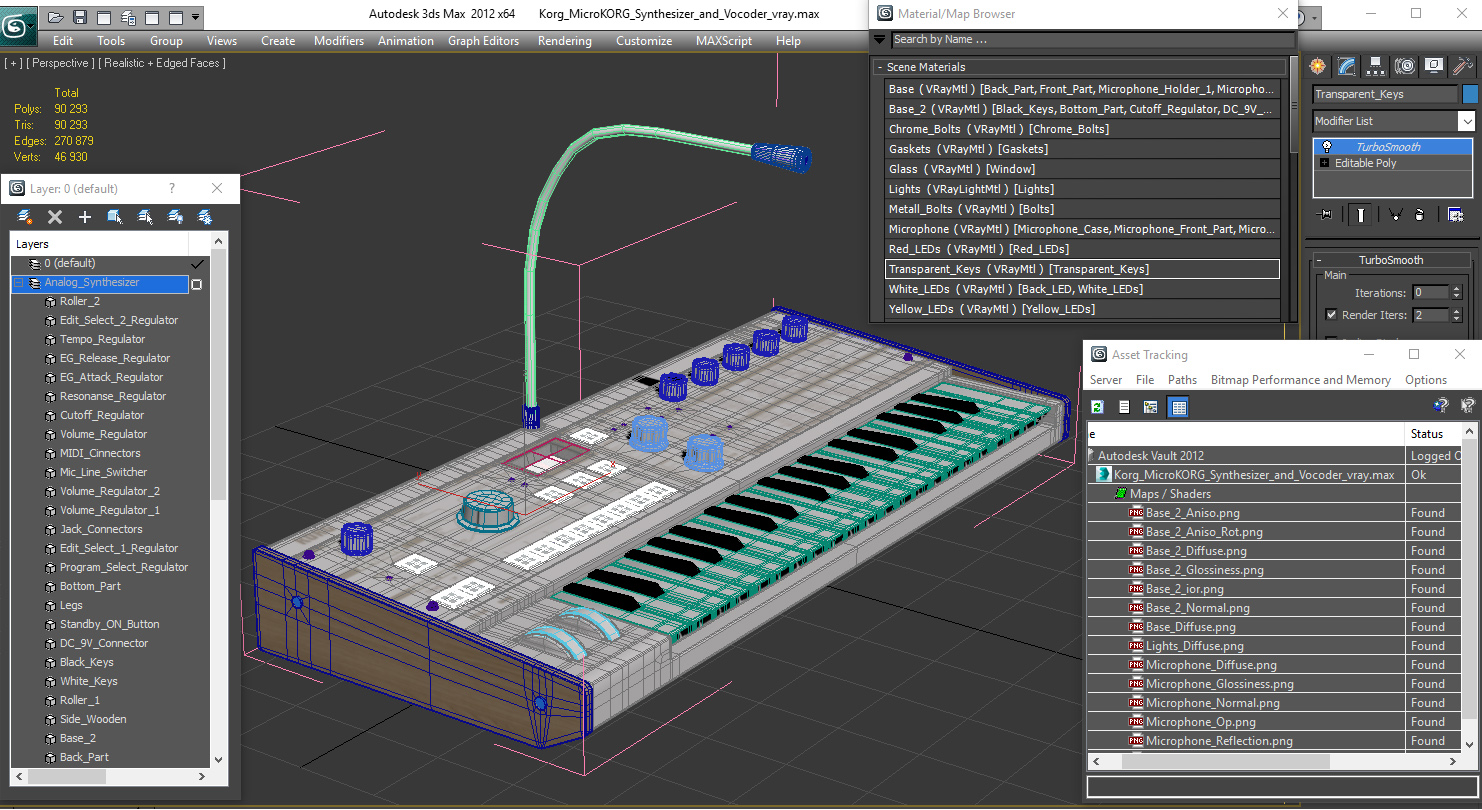Open Material/Map Browser options dropdown arrow
The image size is (1482, 810).
[880, 40]
